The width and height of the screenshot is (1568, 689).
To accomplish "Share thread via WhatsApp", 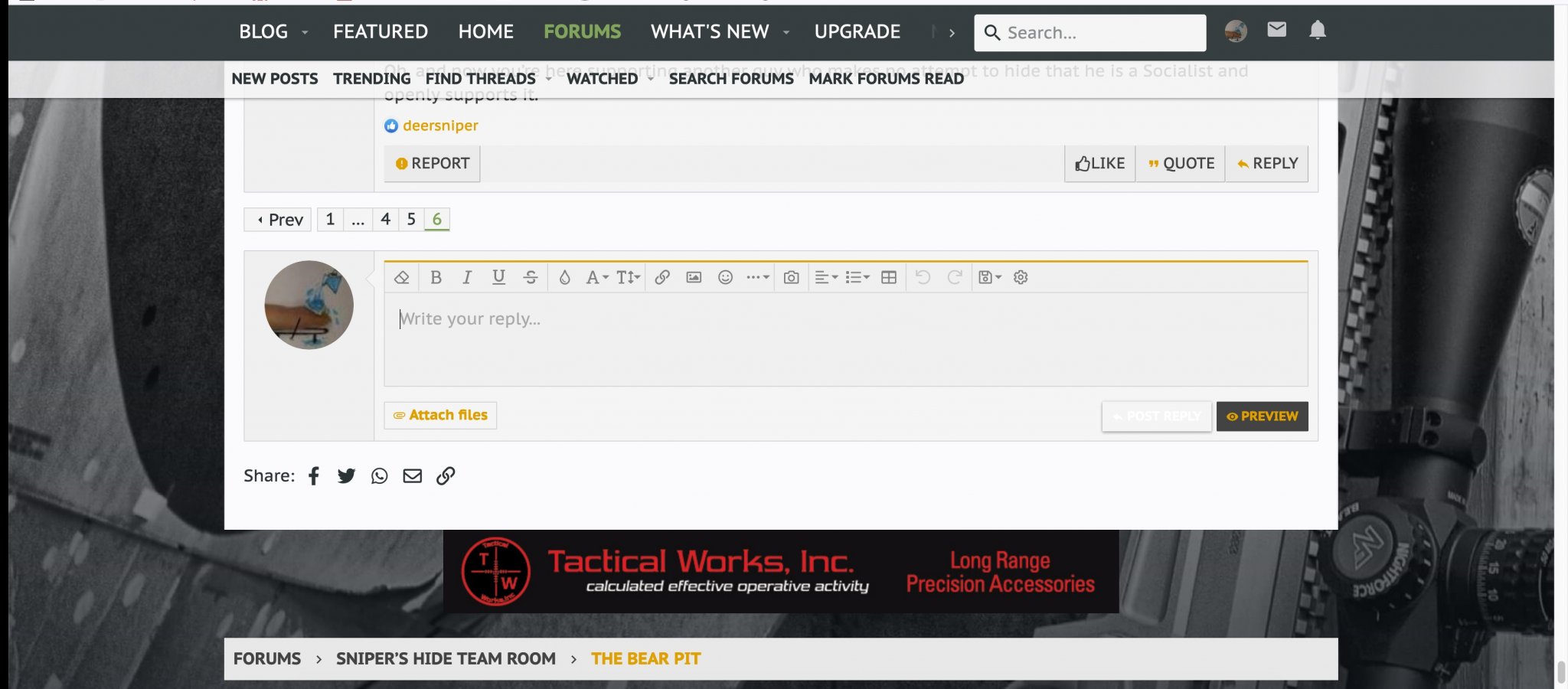I will click(379, 476).
